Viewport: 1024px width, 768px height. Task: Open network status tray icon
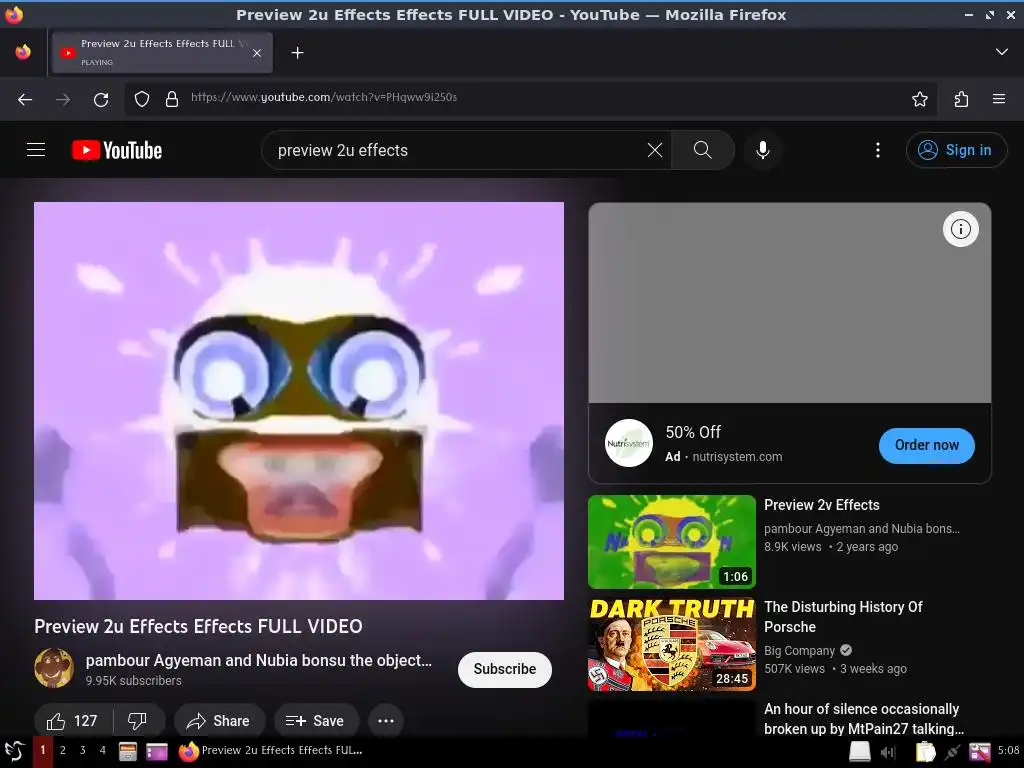(x=953, y=752)
